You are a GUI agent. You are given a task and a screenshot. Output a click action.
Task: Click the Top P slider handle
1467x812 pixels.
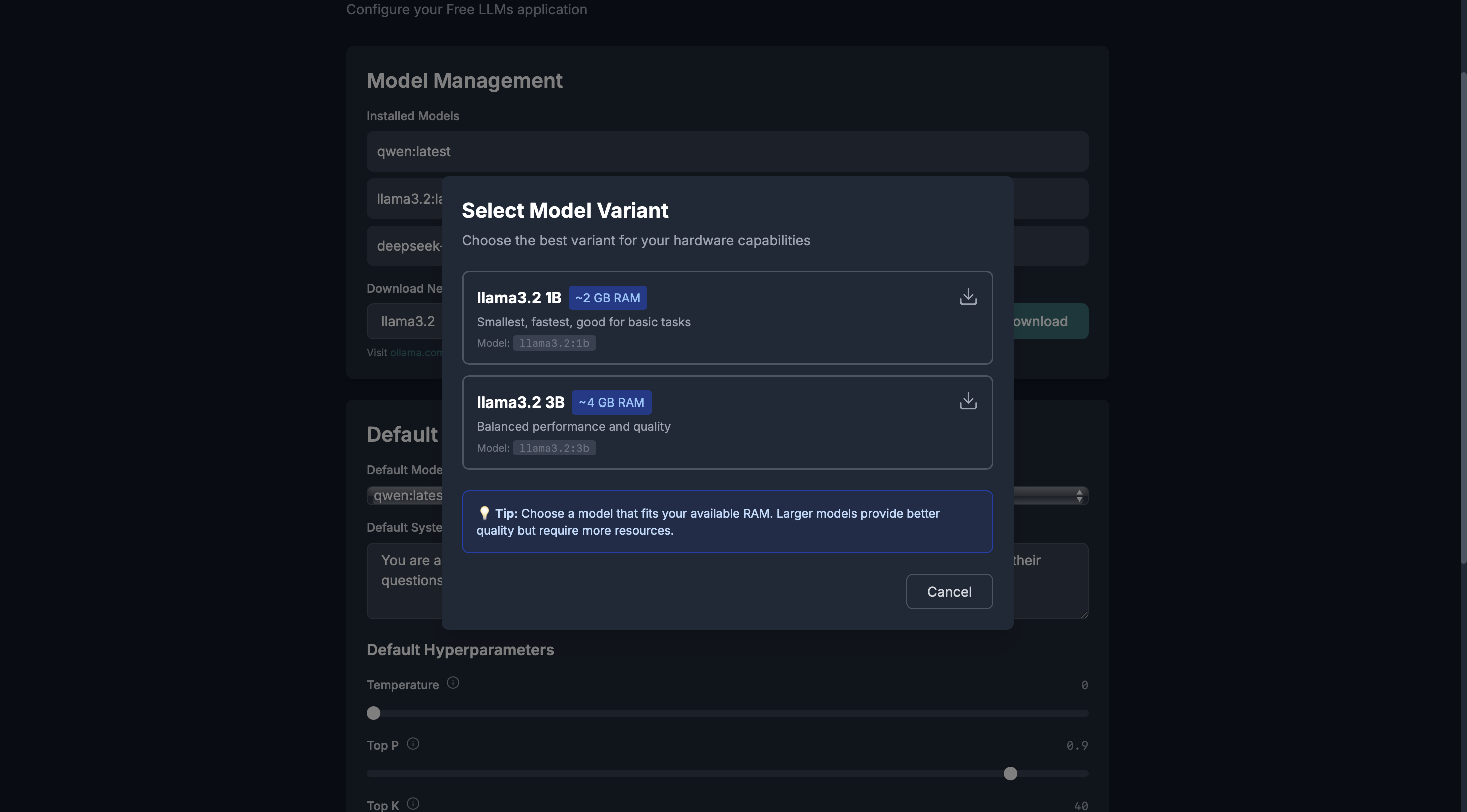click(1010, 773)
